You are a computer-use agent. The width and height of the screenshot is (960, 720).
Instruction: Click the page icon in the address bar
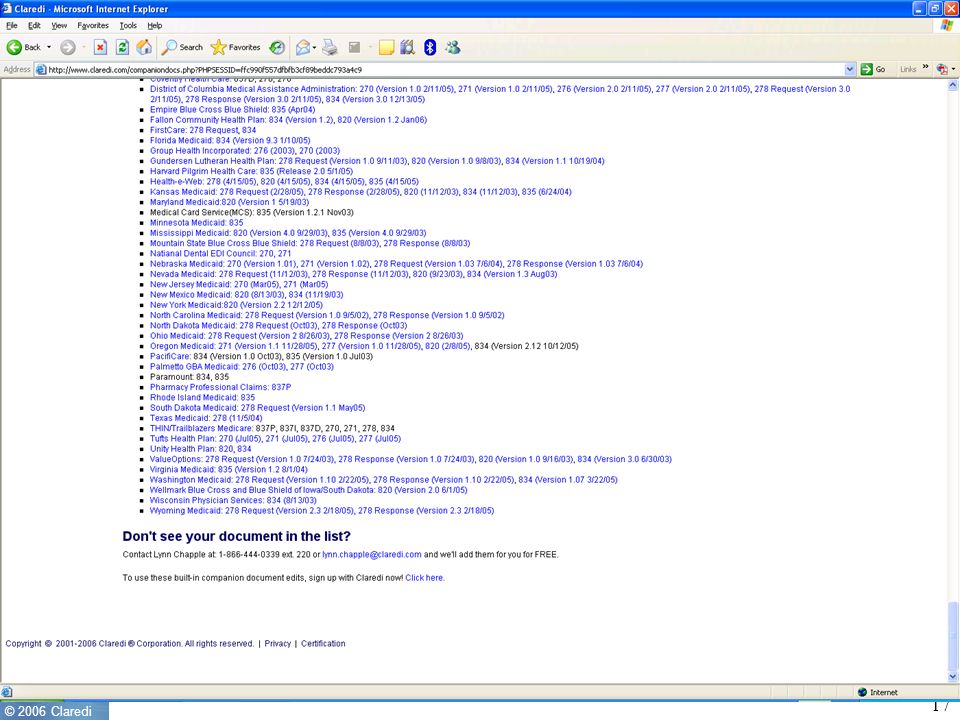click(41, 69)
